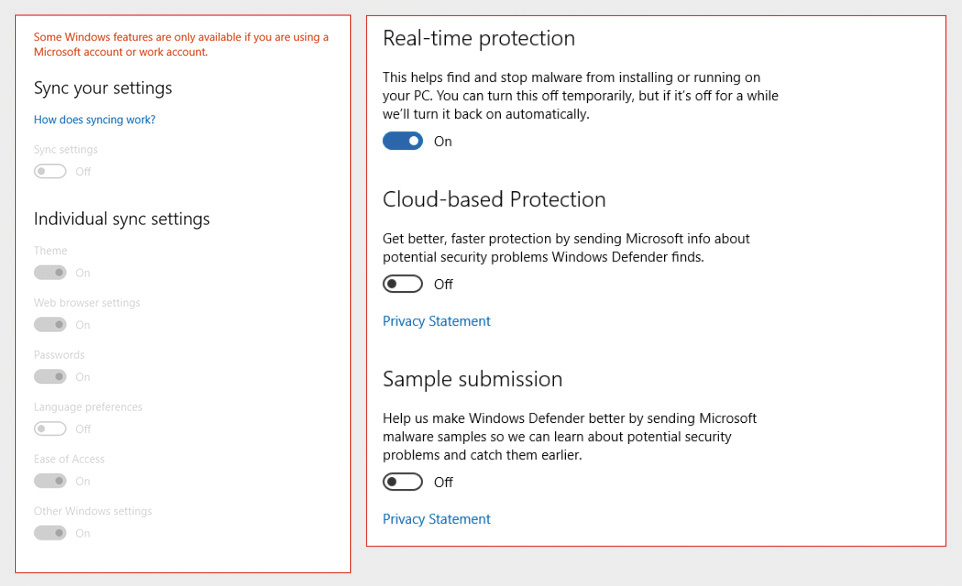Screen dimensions: 962x586
Task: Toggle the Theme sync switch
Action: click(x=50, y=273)
